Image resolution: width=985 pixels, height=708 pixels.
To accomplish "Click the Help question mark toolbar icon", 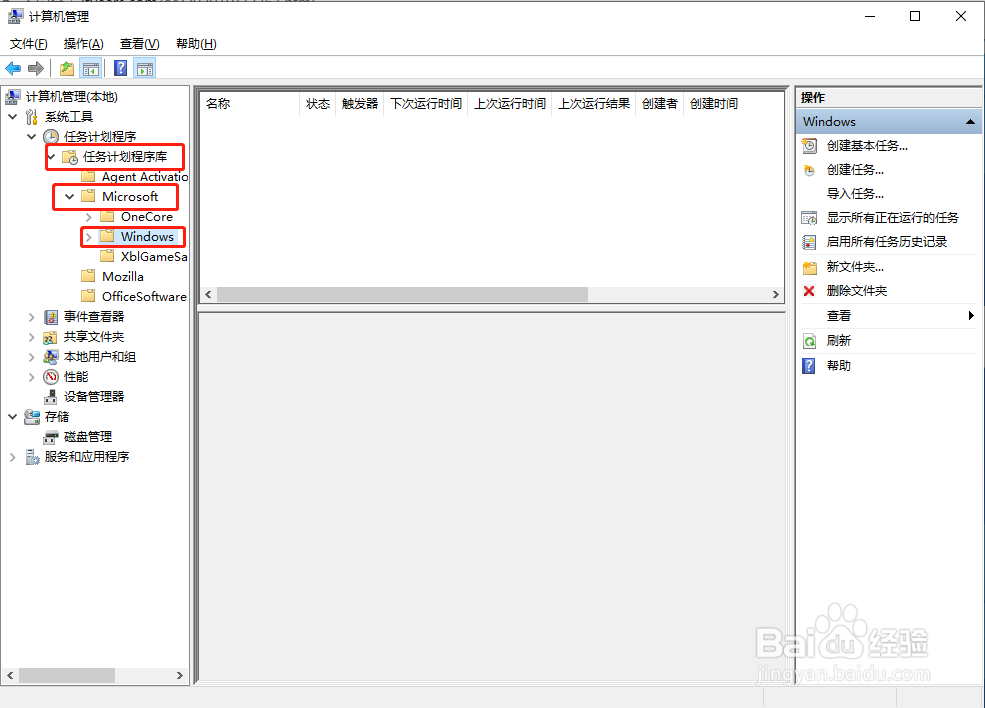I will pos(120,69).
